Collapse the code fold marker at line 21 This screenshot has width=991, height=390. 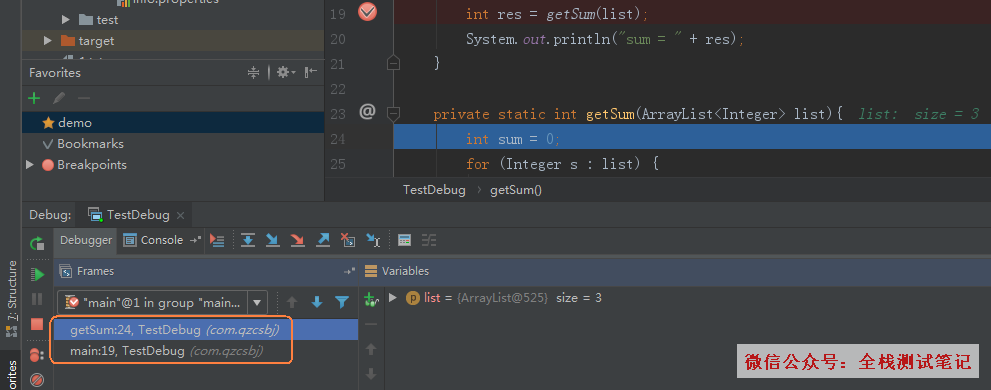pos(393,63)
